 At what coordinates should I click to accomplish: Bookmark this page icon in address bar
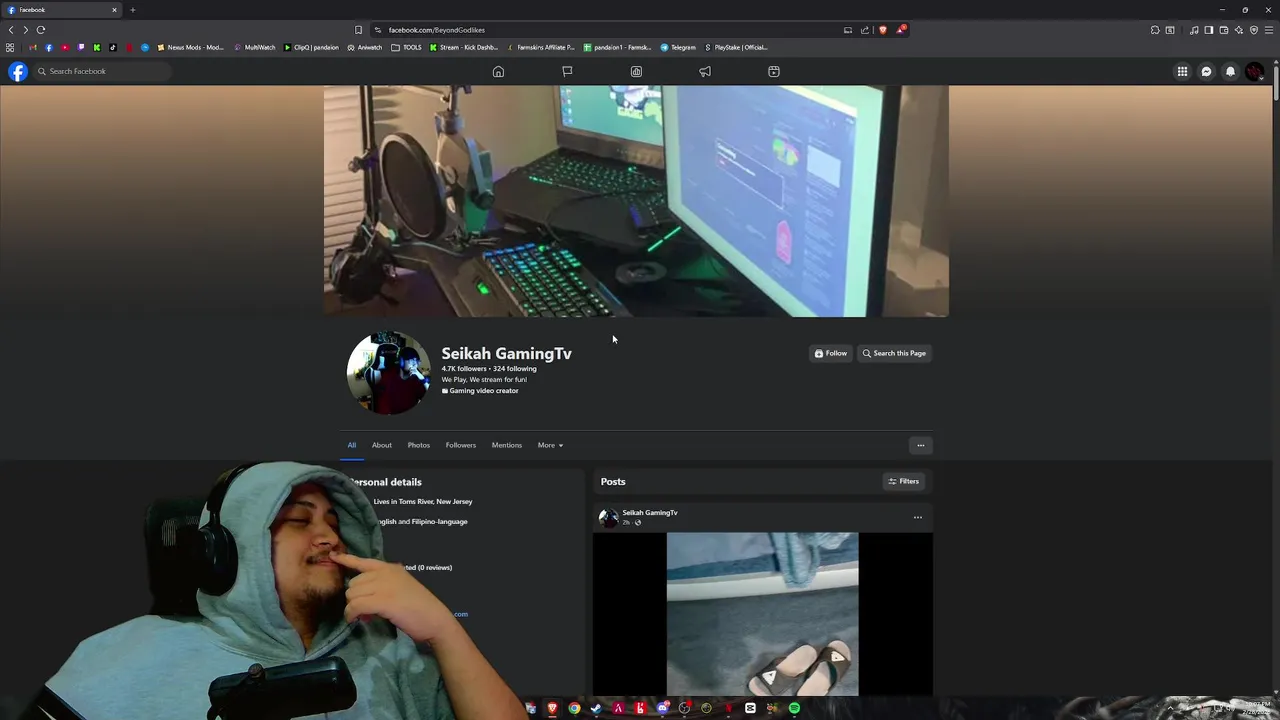358,30
